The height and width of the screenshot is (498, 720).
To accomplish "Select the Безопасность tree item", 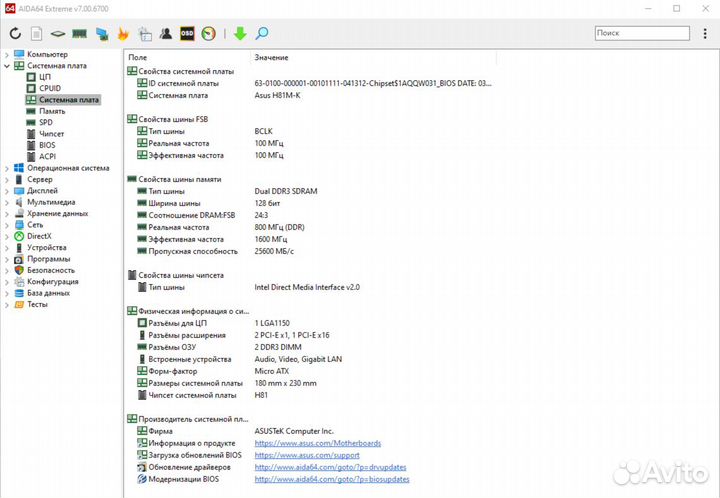I will coord(51,270).
